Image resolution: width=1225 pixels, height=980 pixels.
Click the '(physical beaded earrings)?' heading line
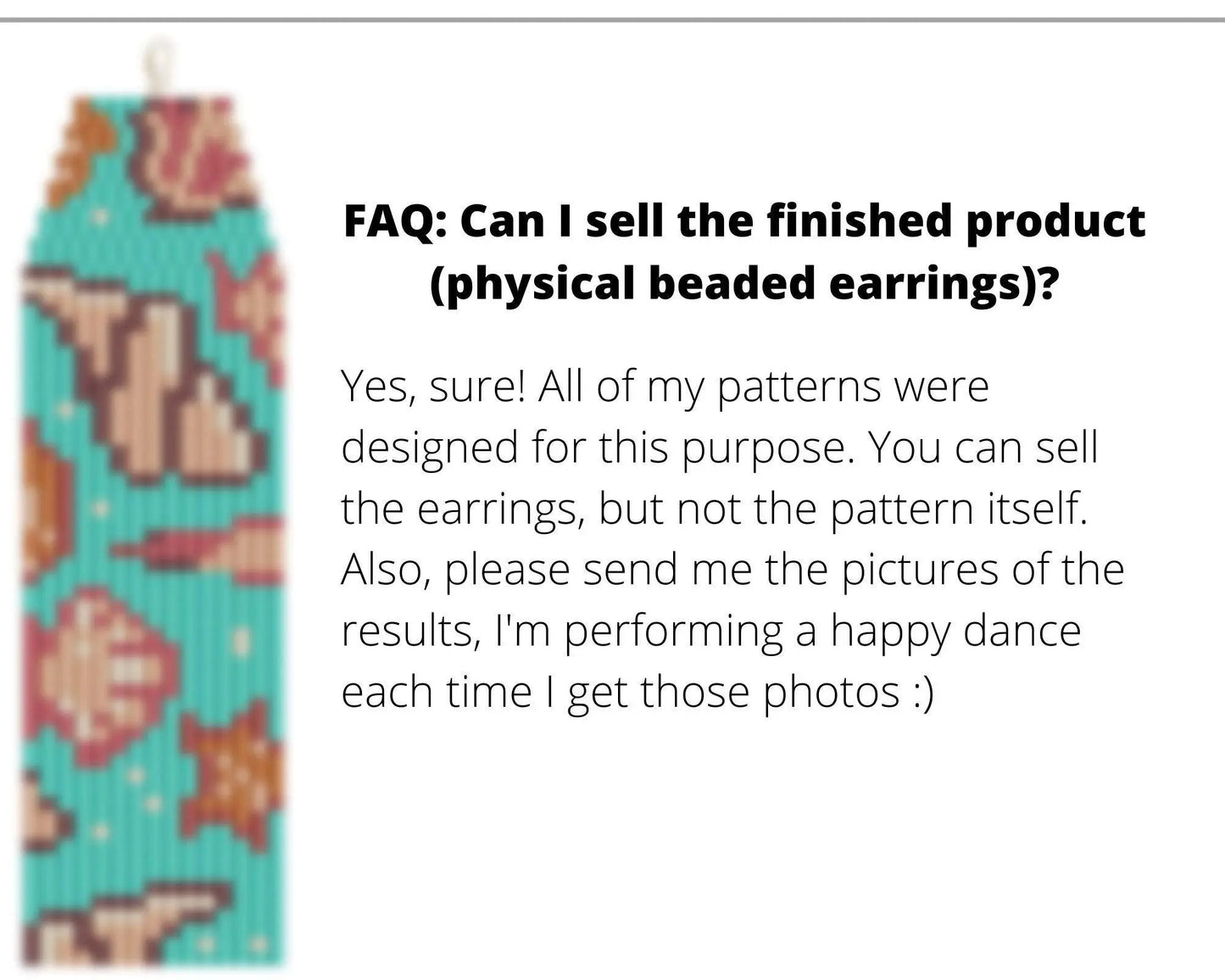click(x=744, y=283)
